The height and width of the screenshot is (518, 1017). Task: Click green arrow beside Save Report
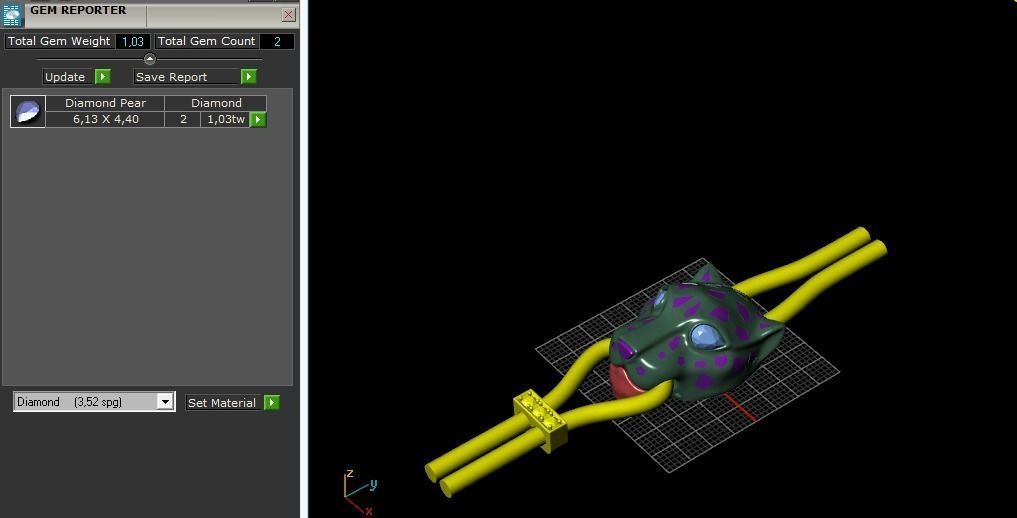(x=249, y=77)
